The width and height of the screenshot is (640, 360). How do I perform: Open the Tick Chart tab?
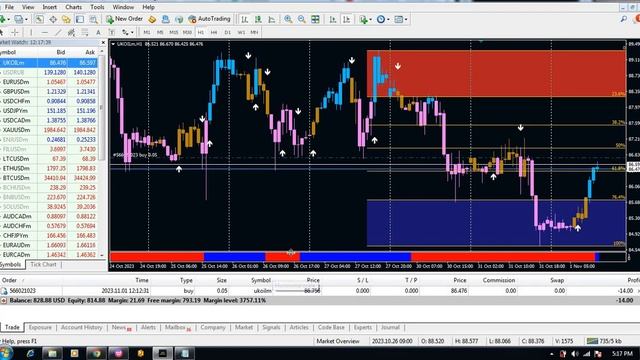(43, 264)
